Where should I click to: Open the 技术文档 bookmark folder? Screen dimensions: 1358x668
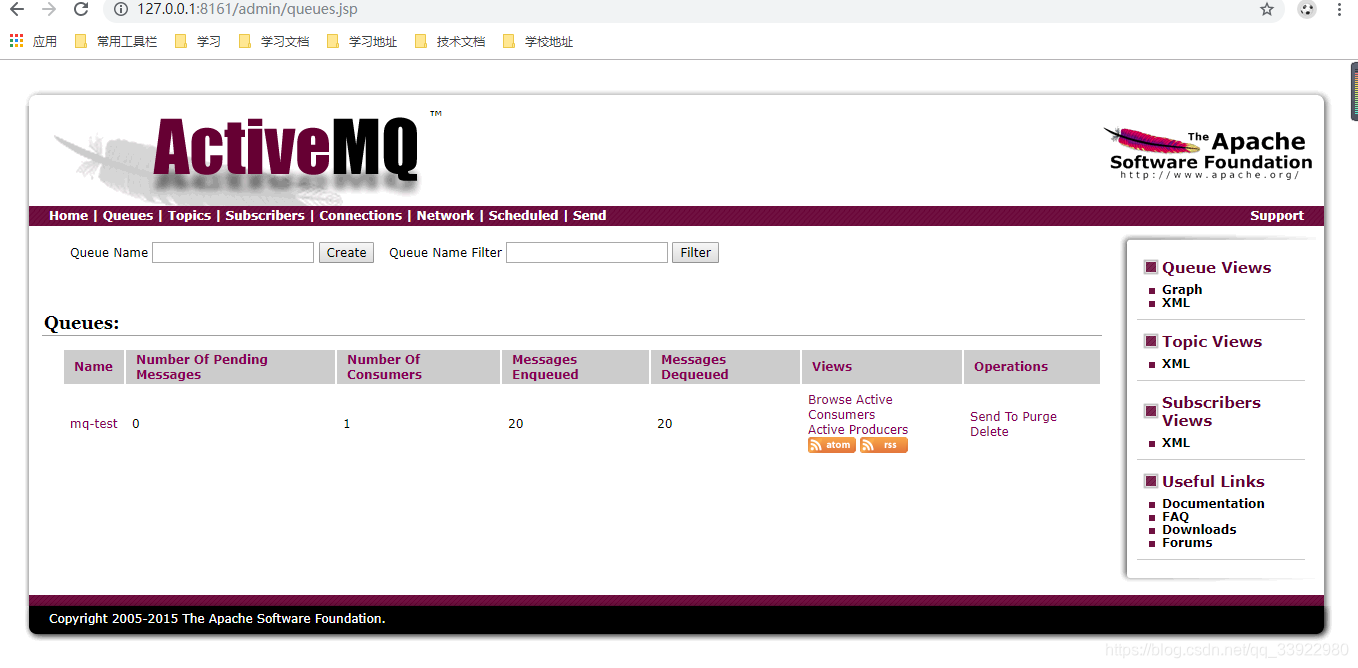(450, 42)
